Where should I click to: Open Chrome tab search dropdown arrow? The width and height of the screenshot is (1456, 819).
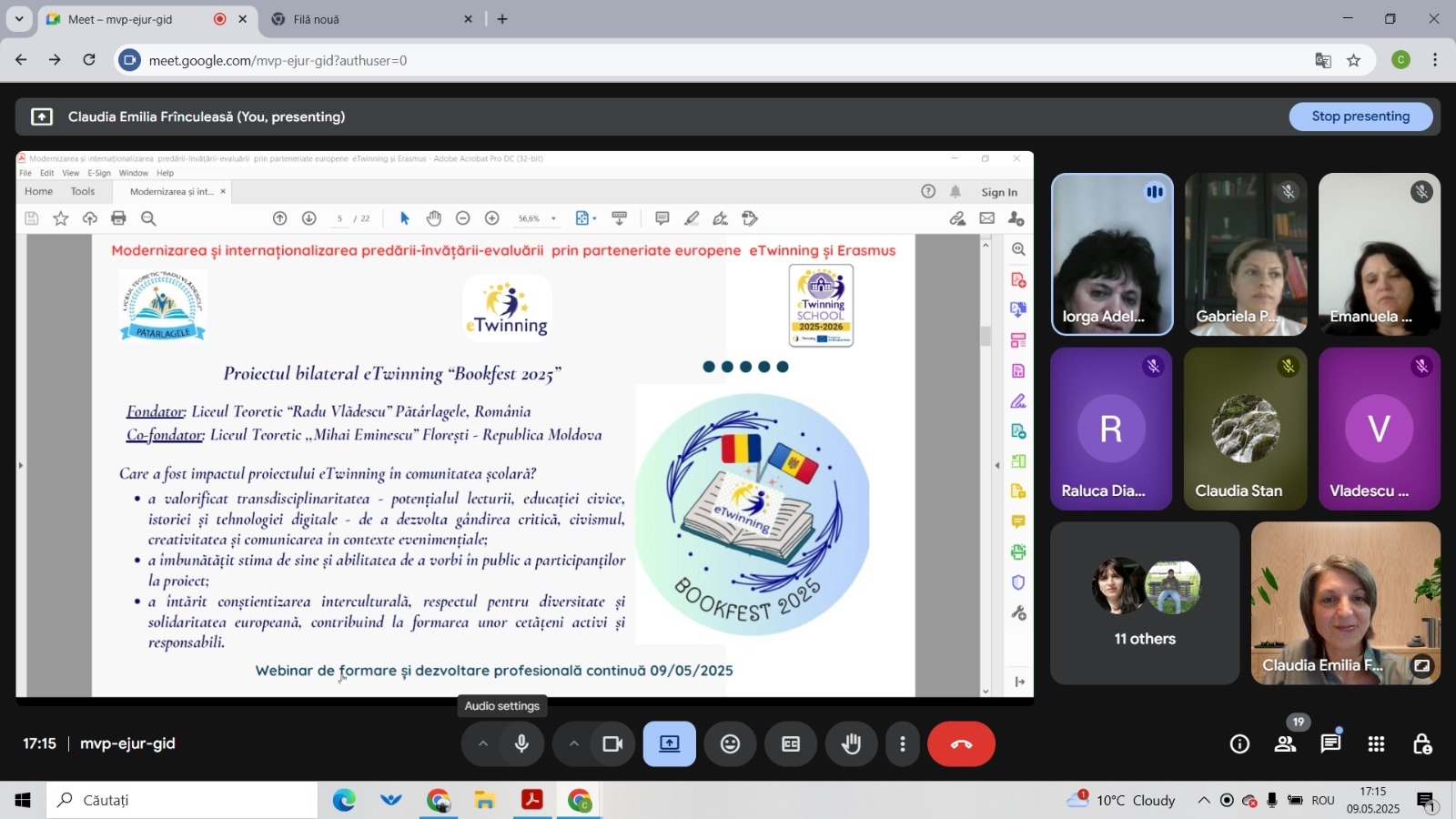[x=18, y=19]
